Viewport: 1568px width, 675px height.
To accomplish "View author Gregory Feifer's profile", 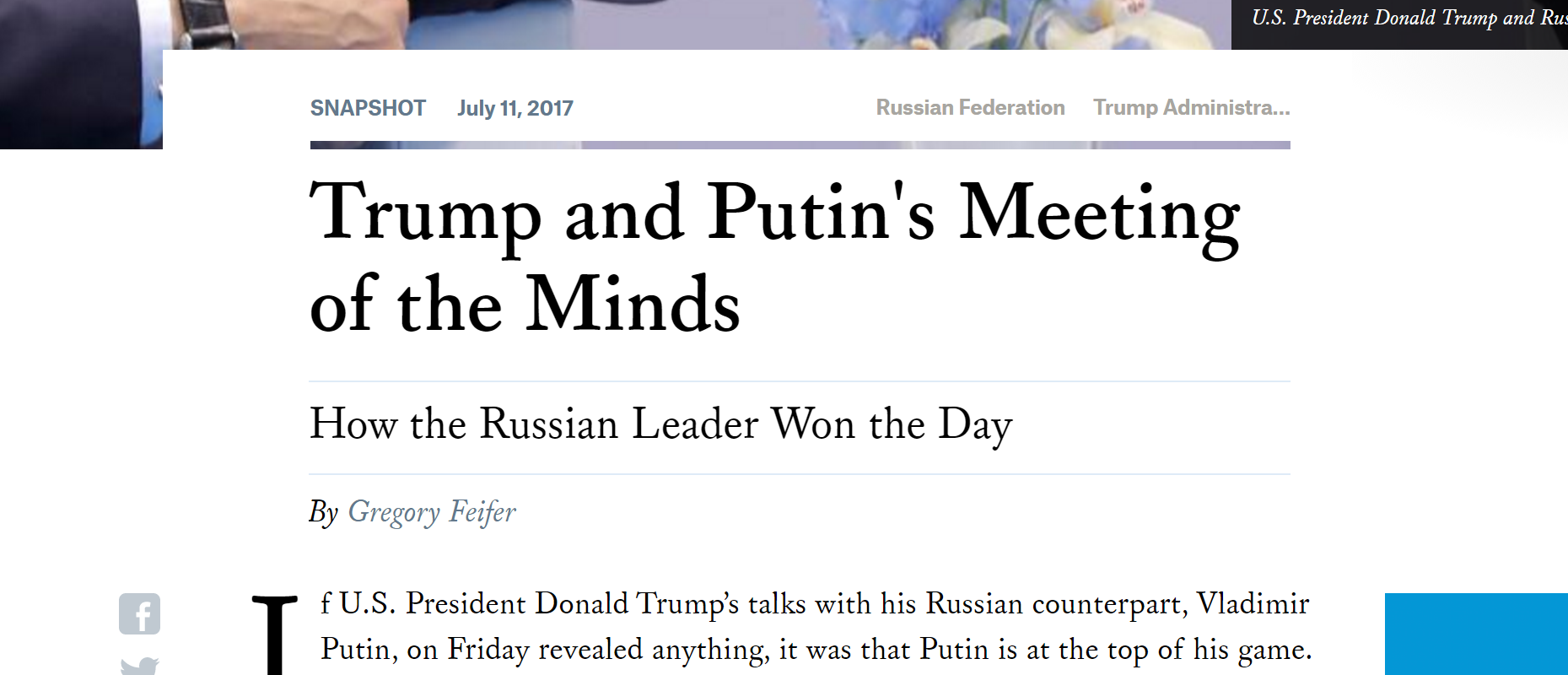I will click(x=432, y=512).
